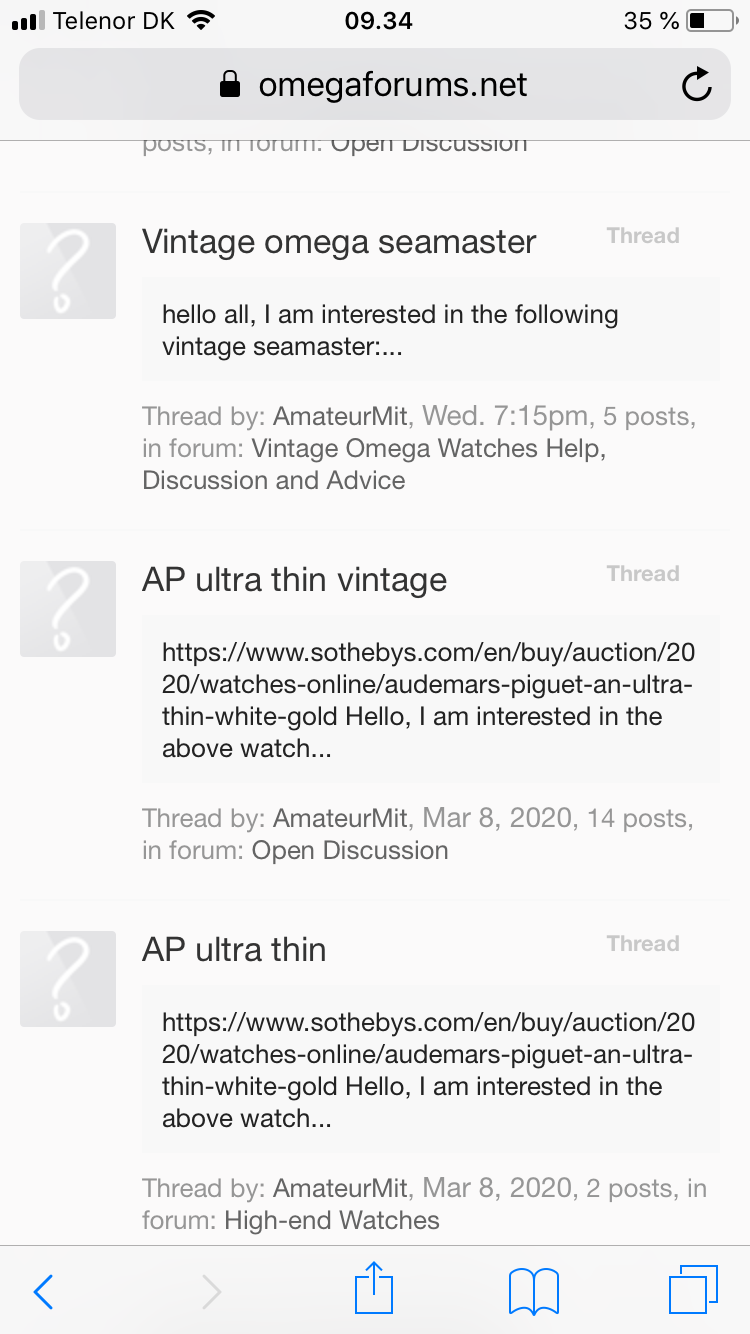Tap avatar placeholder beside AP ultra thin vintage
Viewport: 750px width, 1334px height.
68,609
